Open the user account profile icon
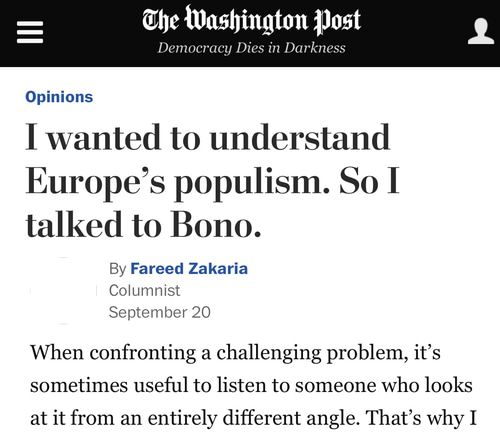The height and width of the screenshot is (432, 500). click(x=481, y=31)
